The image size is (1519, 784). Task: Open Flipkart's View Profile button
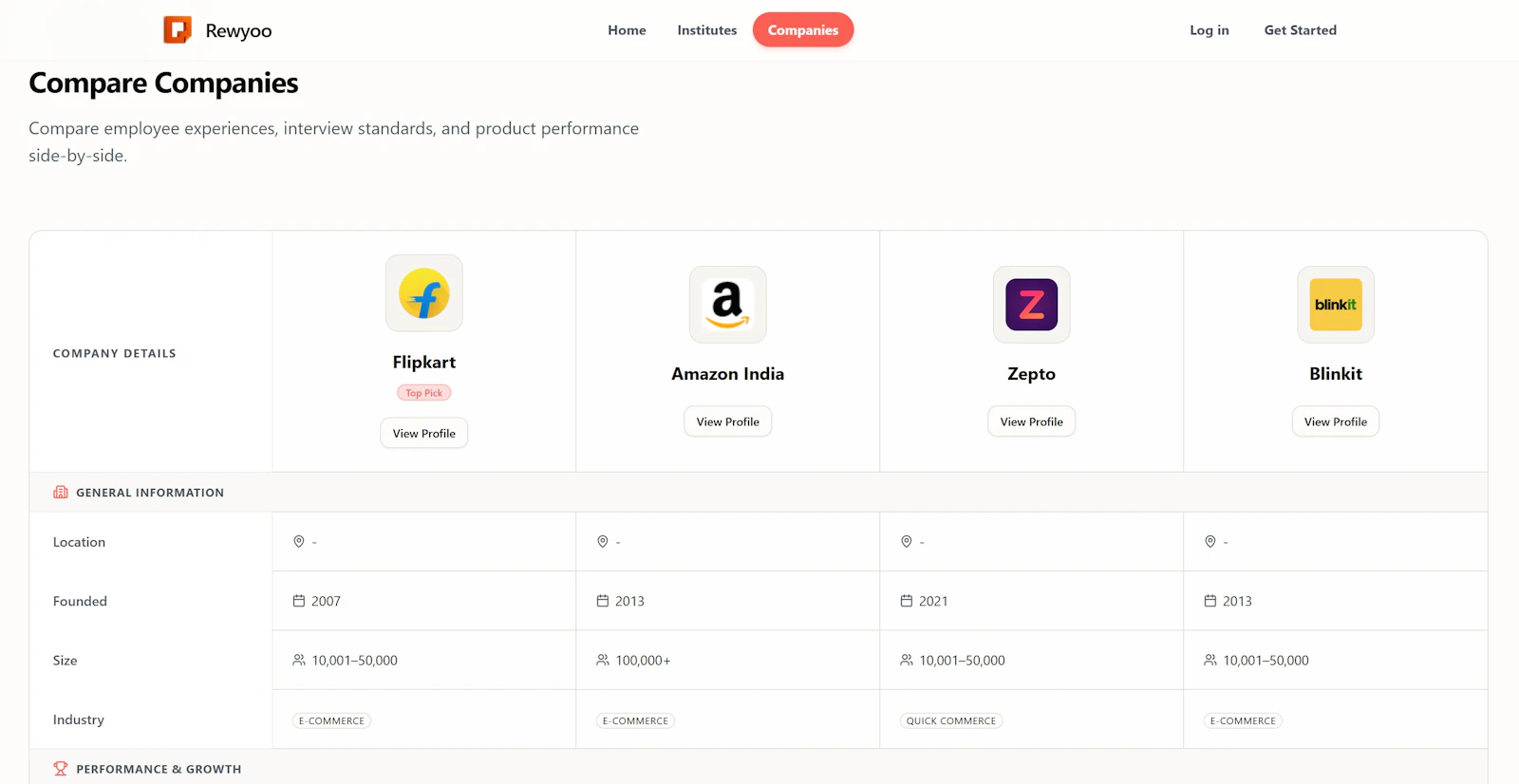[x=424, y=434]
